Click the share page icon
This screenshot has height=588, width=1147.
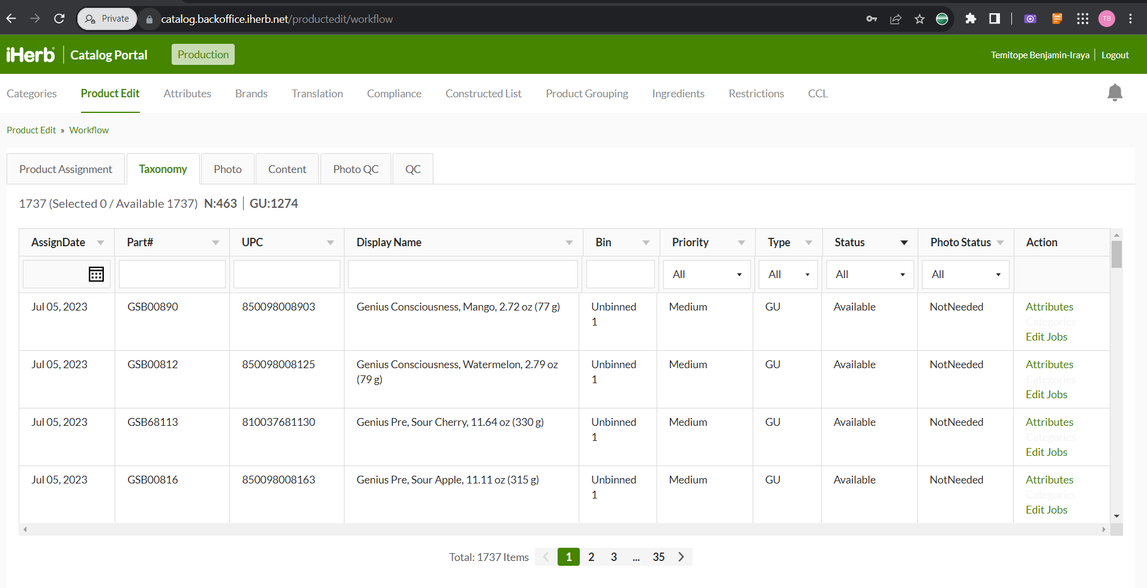(x=895, y=19)
